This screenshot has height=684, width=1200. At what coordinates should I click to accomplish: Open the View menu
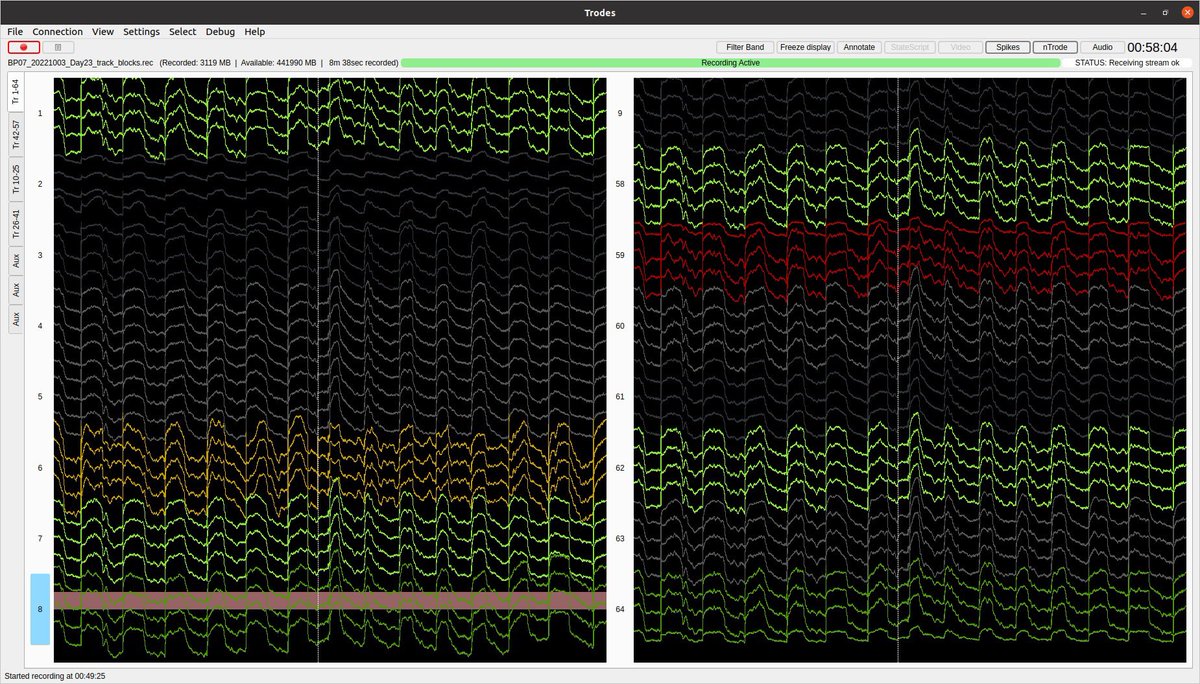102,31
